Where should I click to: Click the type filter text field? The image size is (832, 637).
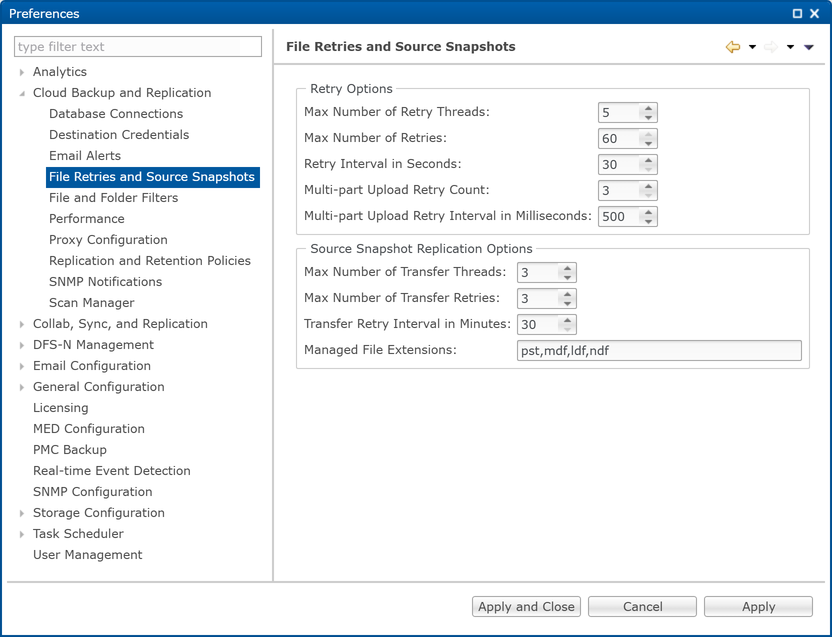tap(137, 47)
